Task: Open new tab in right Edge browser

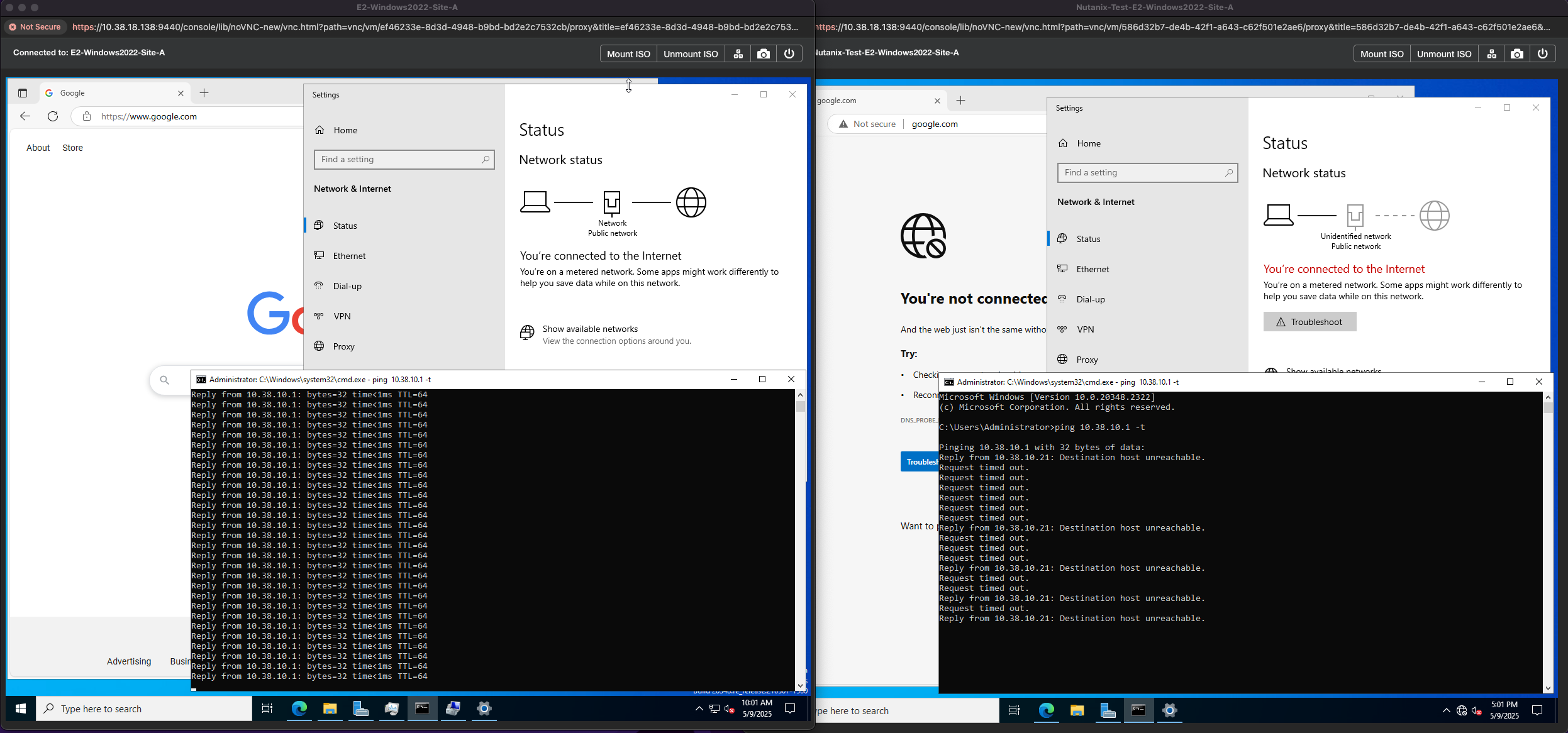Action: (960, 101)
